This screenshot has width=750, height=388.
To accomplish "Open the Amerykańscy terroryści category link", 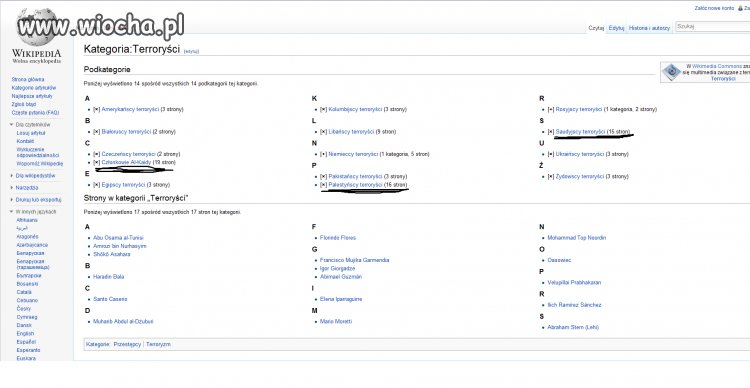I will [130, 110].
